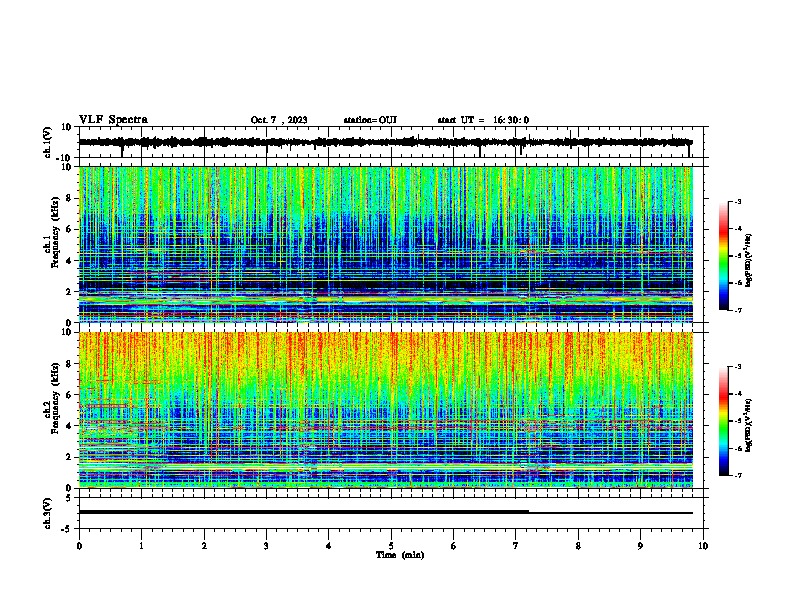Click time axis tick label "3"

click(x=266, y=546)
